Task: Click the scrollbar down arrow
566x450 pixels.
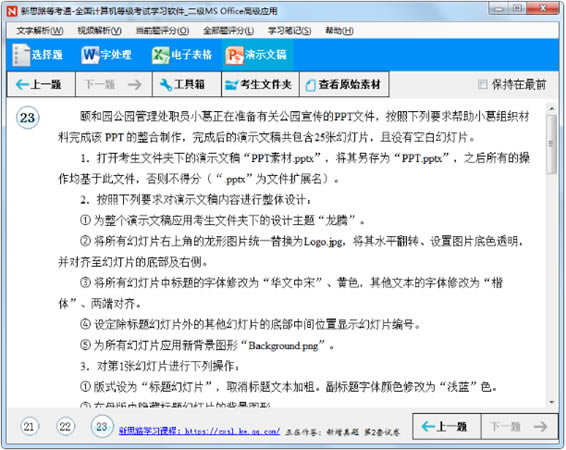Action: click(551, 402)
